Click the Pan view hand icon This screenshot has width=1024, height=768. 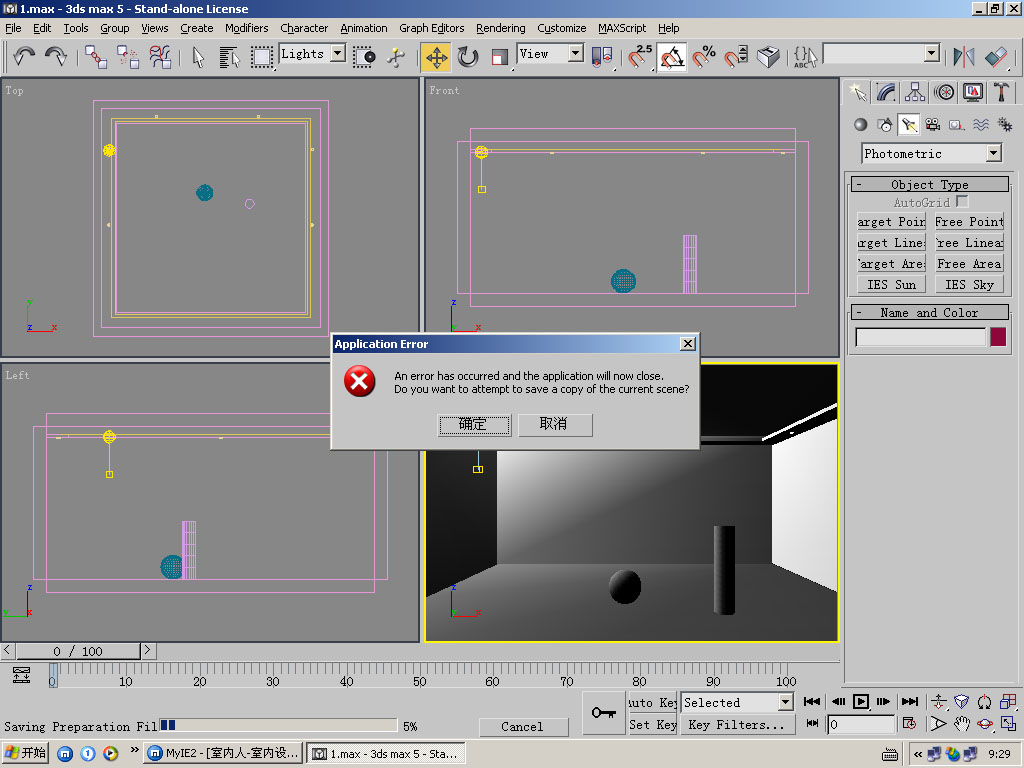tap(961, 723)
